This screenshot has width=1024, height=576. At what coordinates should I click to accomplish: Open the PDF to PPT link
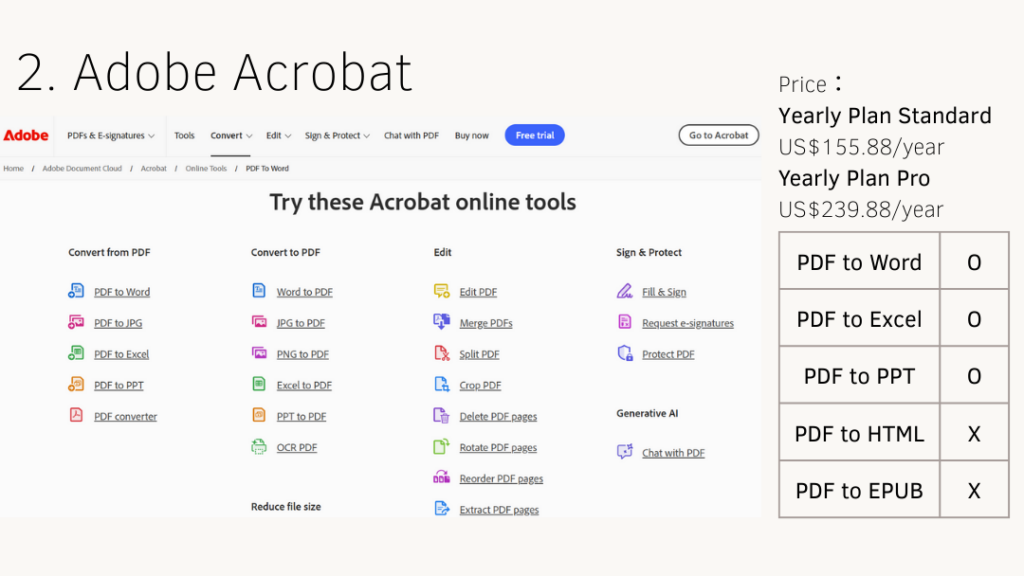click(x=119, y=385)
